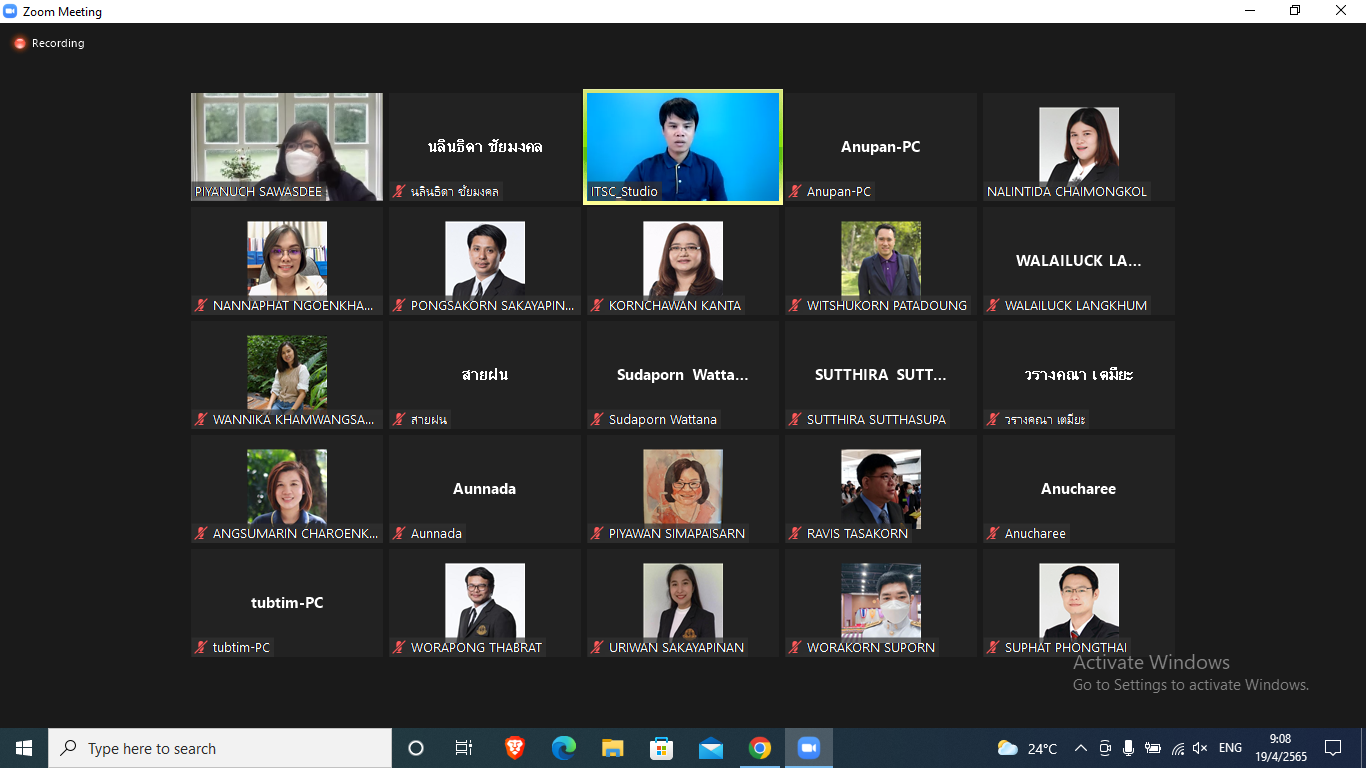This screenshot has width=1366, height=768.
Task: Click the microphone icon in system tray
Action: 1128,748
